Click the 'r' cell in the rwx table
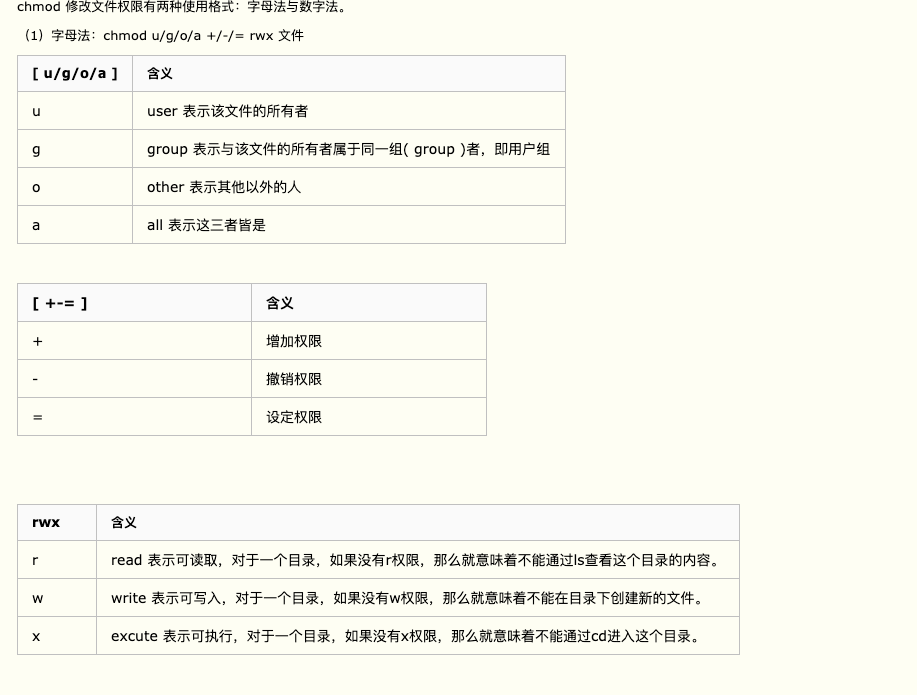 57,560
